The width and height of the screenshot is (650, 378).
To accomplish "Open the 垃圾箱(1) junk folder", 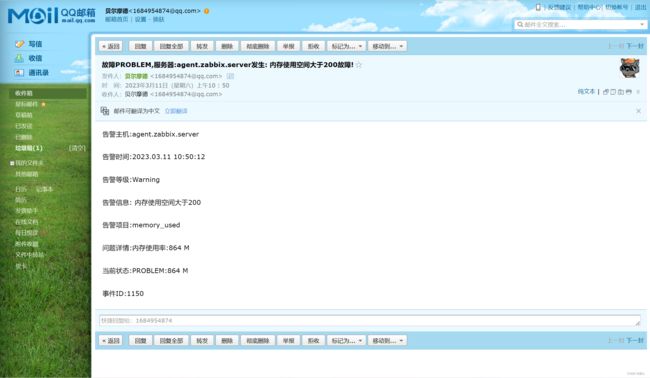I will coord(29,148).
